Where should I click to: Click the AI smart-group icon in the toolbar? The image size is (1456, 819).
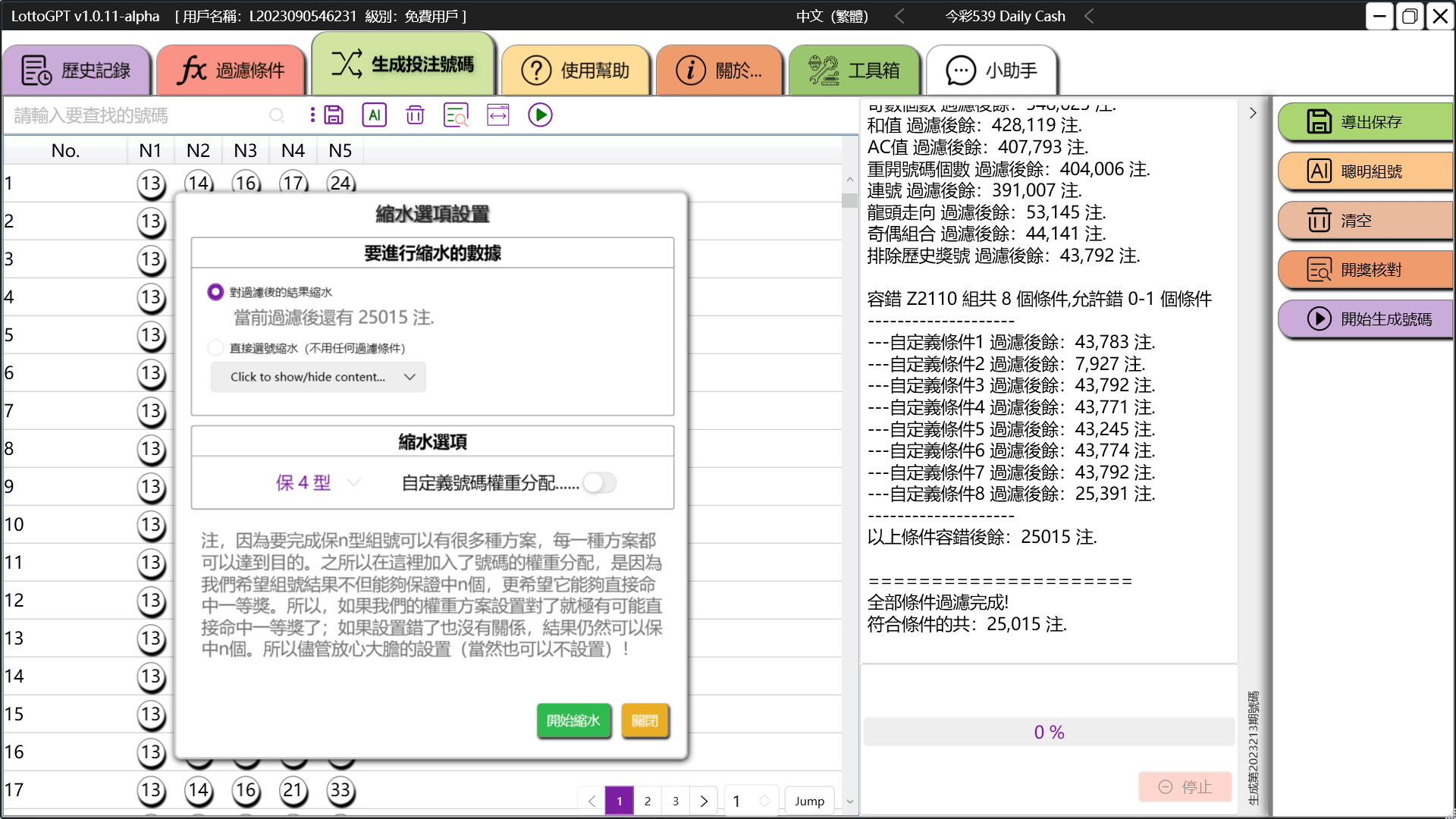(375, 115)
